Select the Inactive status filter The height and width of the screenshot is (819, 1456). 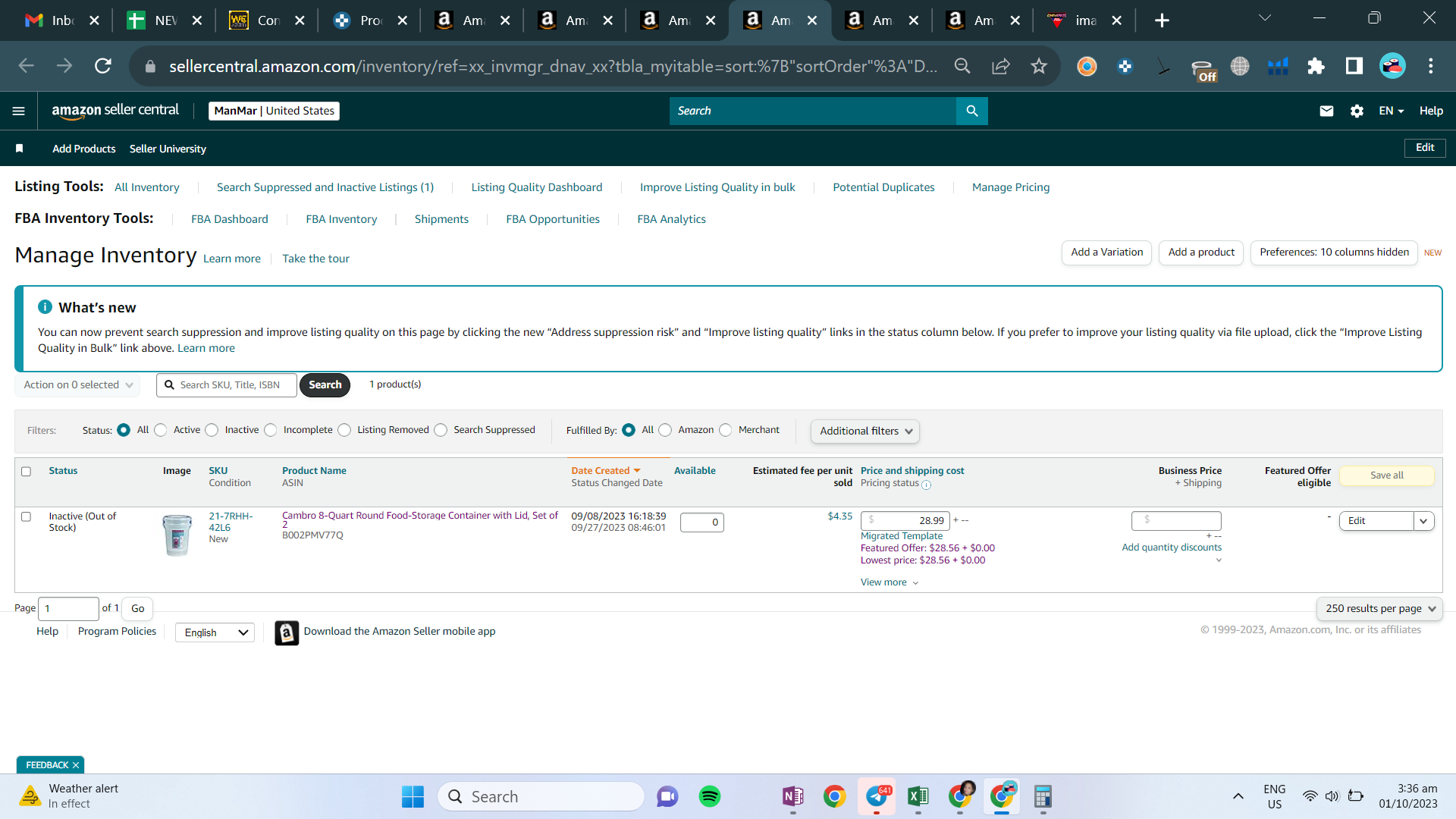click(212, 430)
